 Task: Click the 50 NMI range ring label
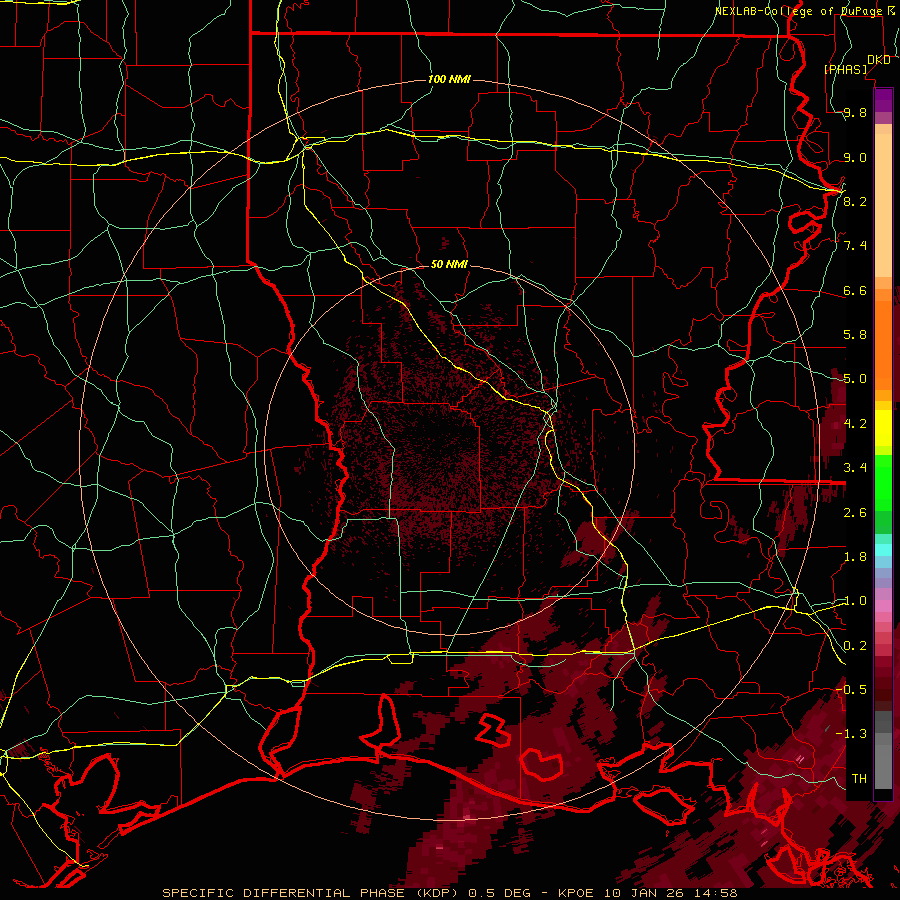pyautogui.click(x=449, y=265)
